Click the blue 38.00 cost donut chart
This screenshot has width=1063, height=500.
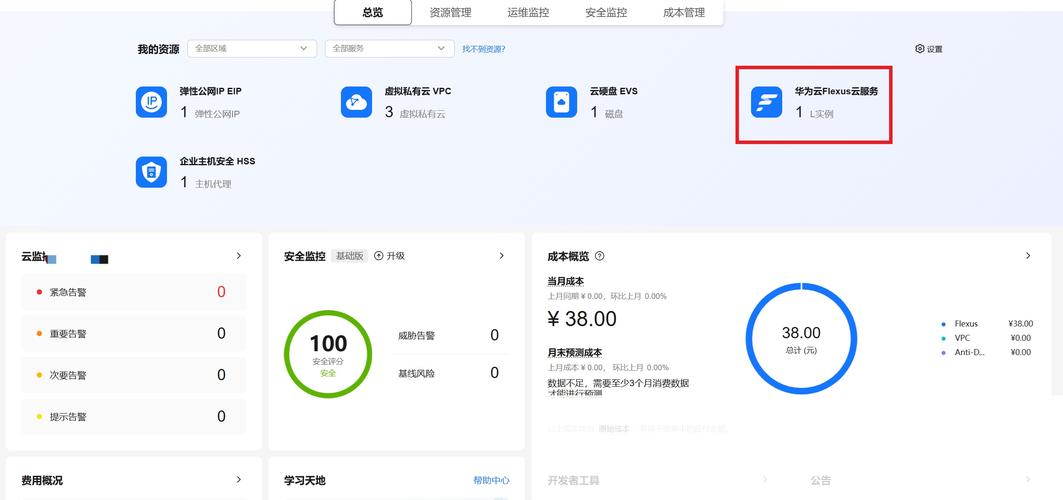pyautogui.click(x=801, y=339)
